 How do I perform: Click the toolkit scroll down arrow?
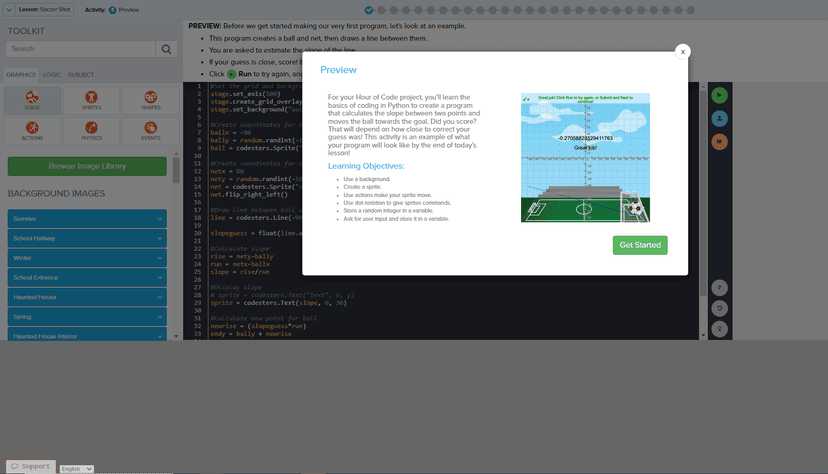[176, 336]
